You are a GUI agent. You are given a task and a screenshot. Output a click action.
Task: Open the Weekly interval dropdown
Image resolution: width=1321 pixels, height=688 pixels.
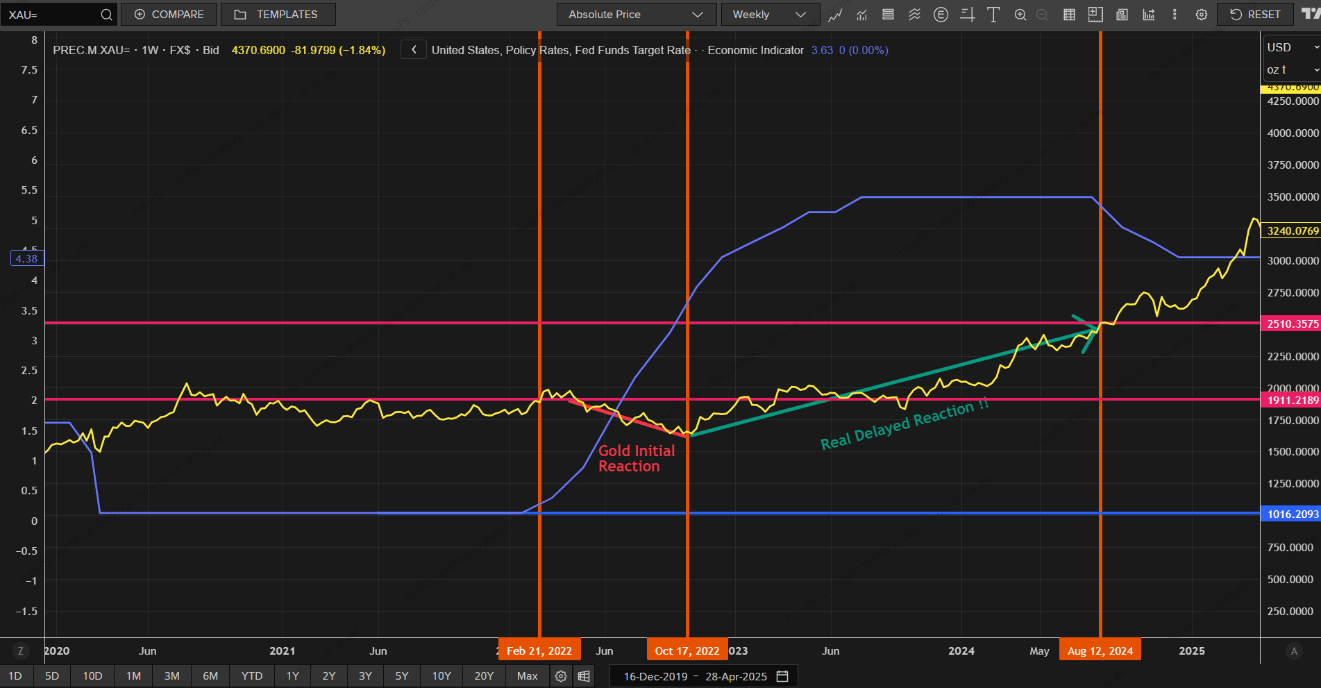click(770, 15)
